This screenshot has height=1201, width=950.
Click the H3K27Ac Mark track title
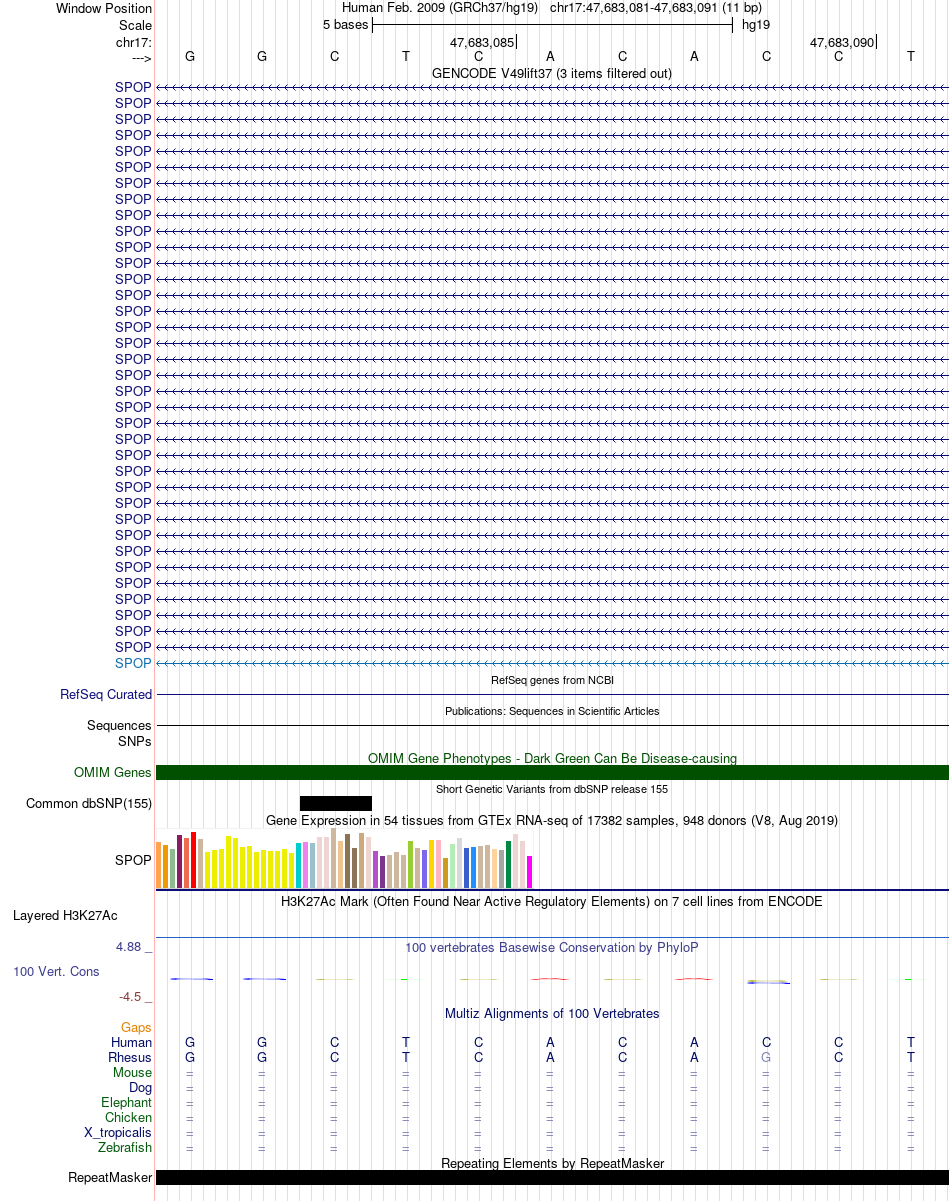coord(552,901)
